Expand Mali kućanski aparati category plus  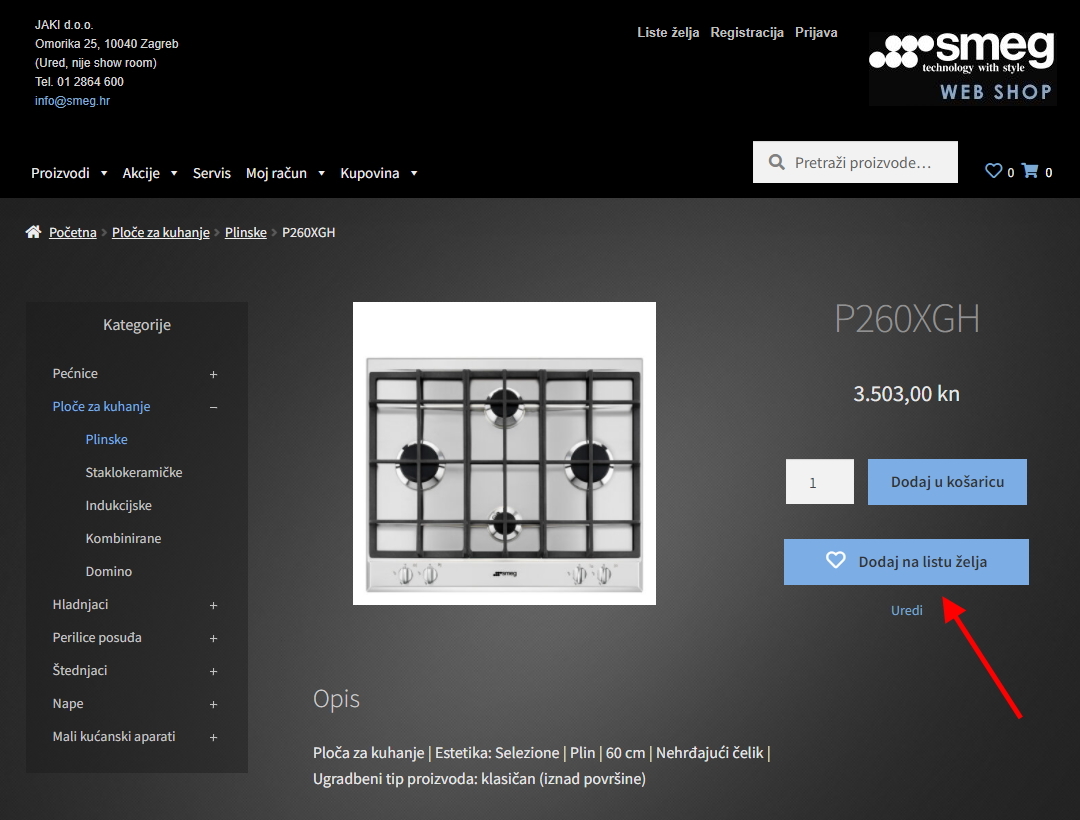[x=214, y=737]
